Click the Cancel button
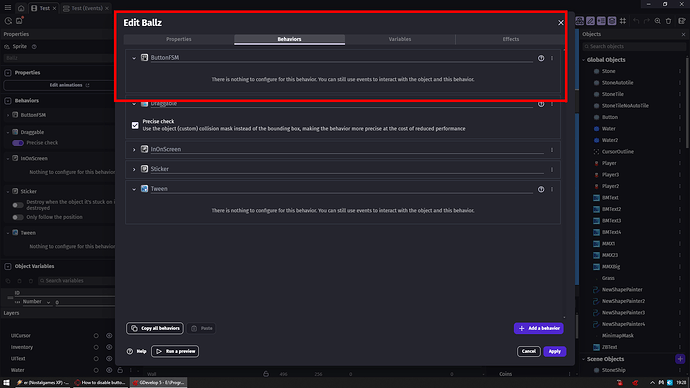The width and height of the screenshot is (690, 388). click(529, 351)
